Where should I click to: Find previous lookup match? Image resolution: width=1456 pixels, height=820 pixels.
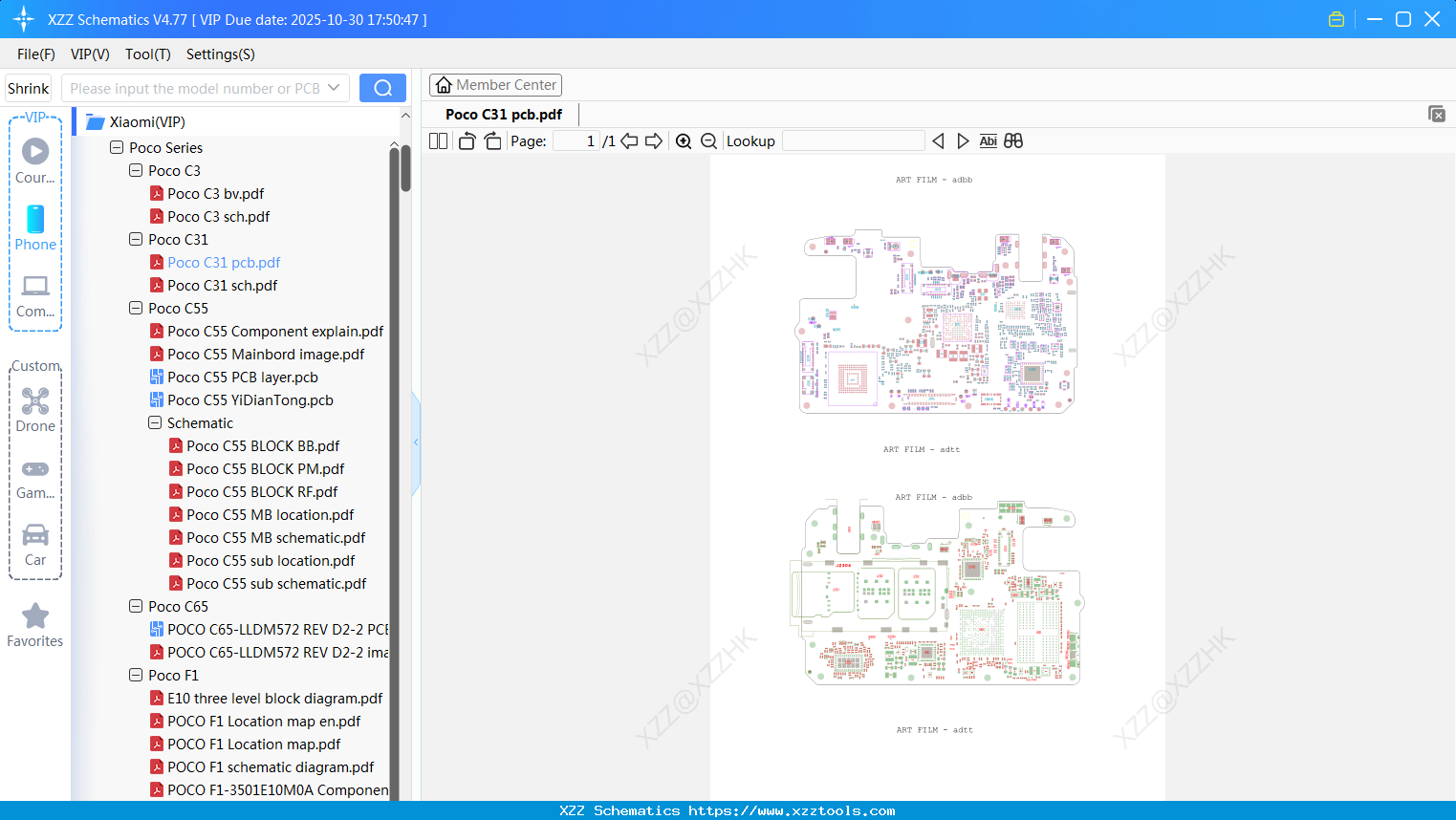point(938,141)
